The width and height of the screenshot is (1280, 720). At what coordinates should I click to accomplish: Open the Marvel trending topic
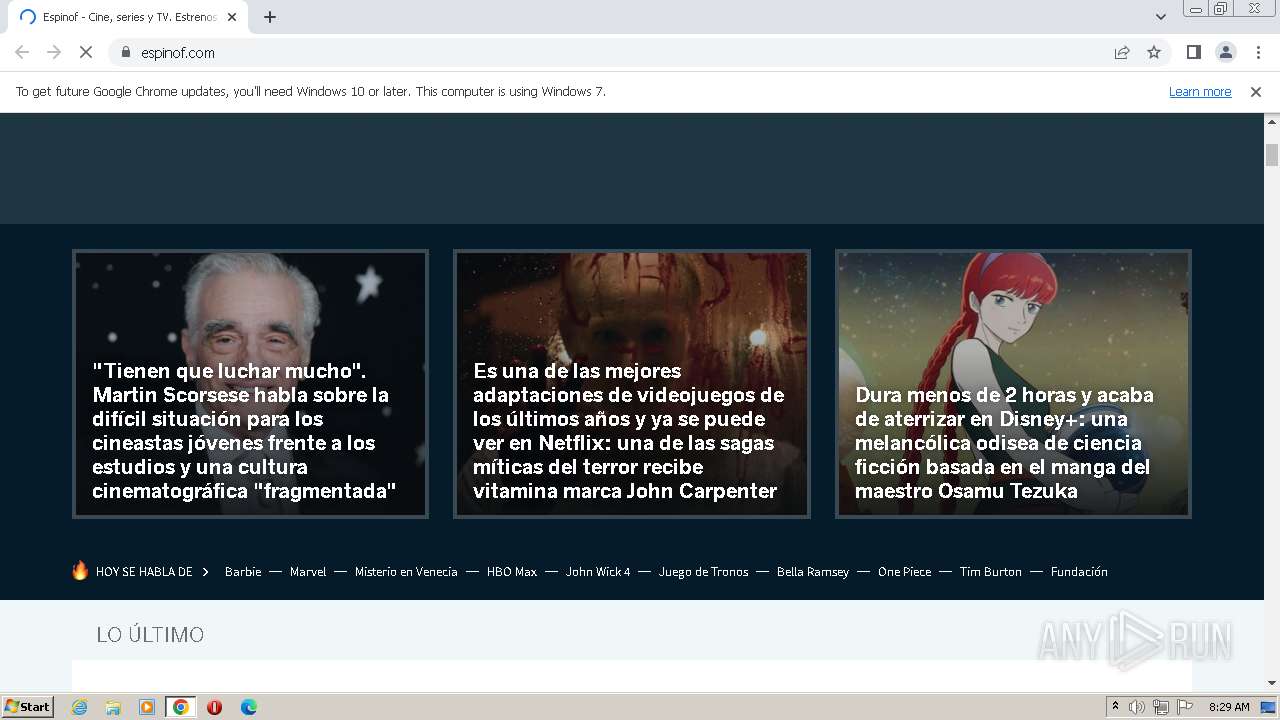pos(308,572)
